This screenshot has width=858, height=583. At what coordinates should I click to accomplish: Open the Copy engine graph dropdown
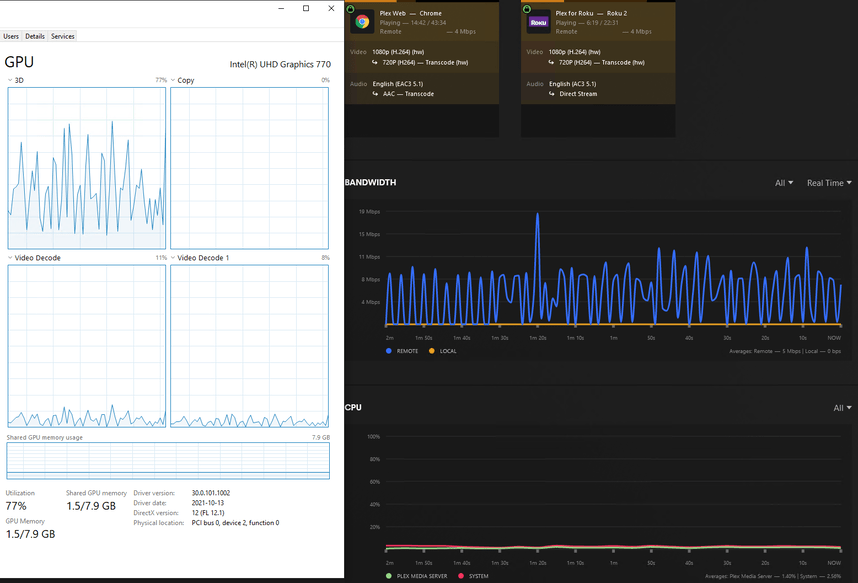(173, 80)
